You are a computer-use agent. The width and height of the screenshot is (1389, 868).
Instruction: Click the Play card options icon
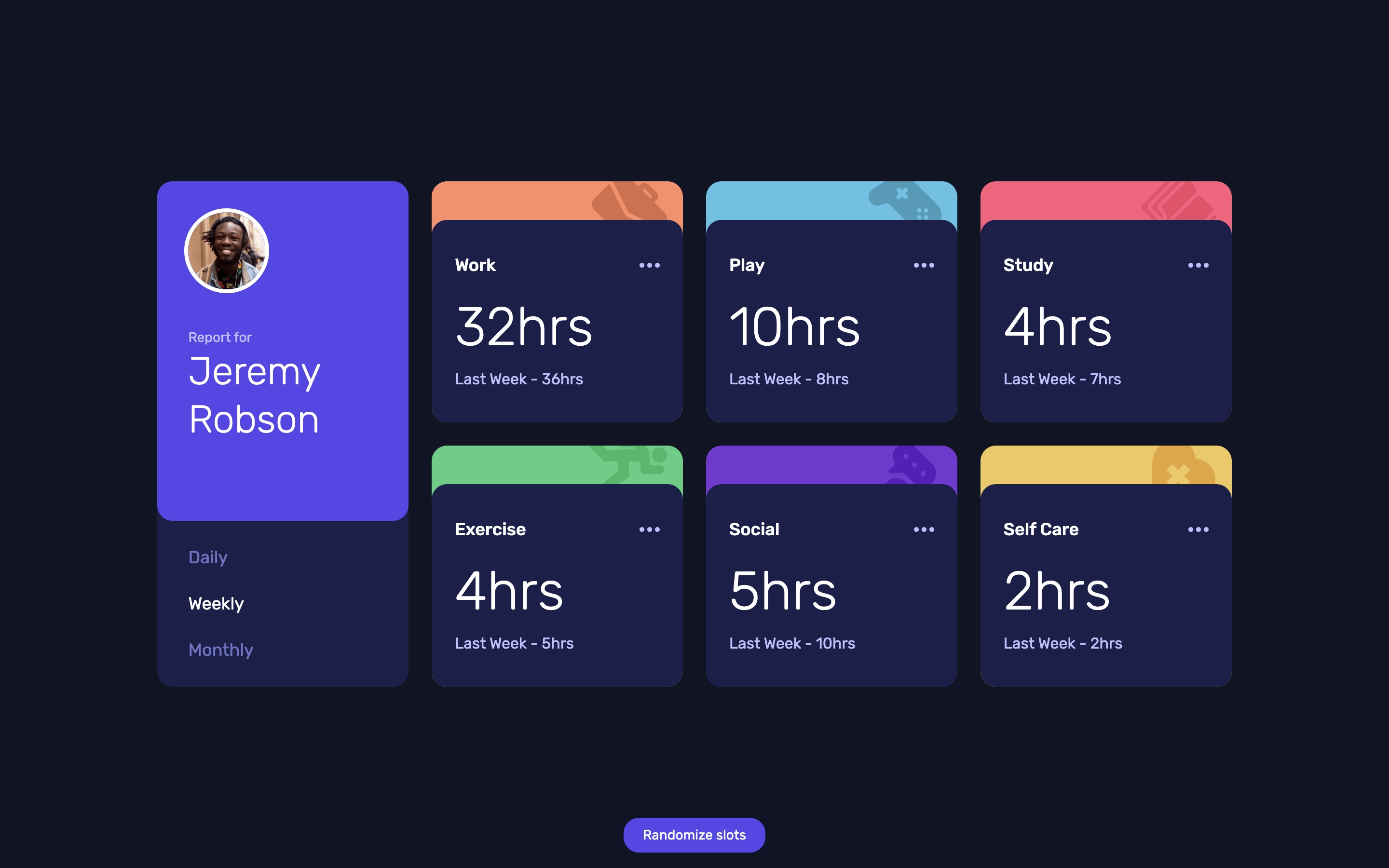pyautogui.click(x=923, y=266)
